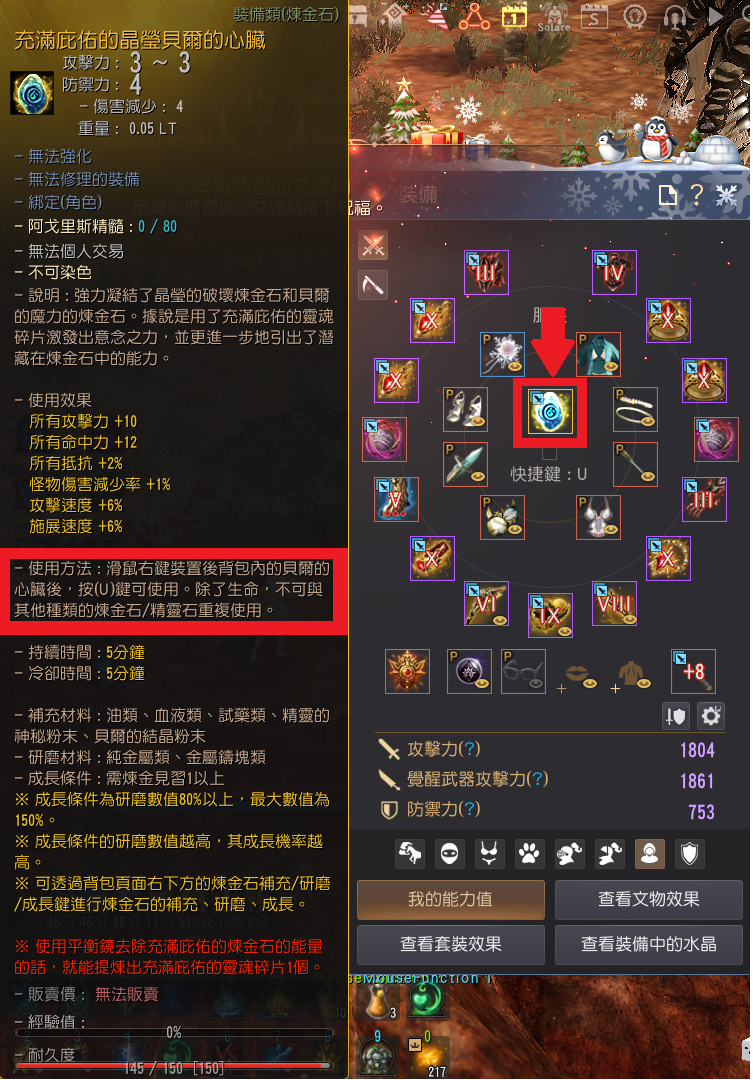Open the equipment gear settings icon
Viewport: 753px width, 1080px height.
pos(710,716)
